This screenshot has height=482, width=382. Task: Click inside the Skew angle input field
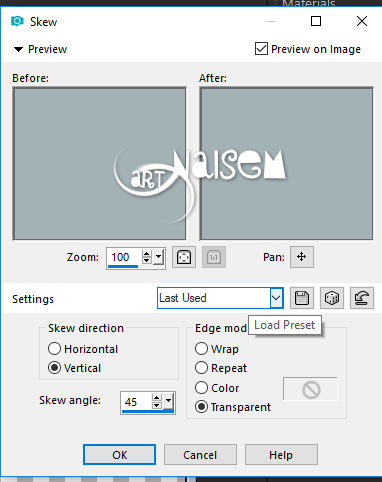[x=137, y=402]
